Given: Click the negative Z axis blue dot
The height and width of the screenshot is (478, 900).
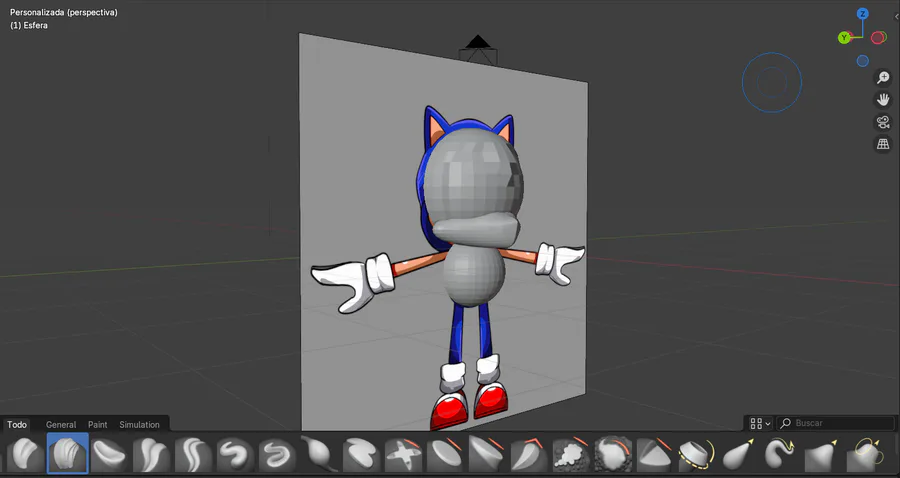Looking at the screenshot, I should click(862, 61).
